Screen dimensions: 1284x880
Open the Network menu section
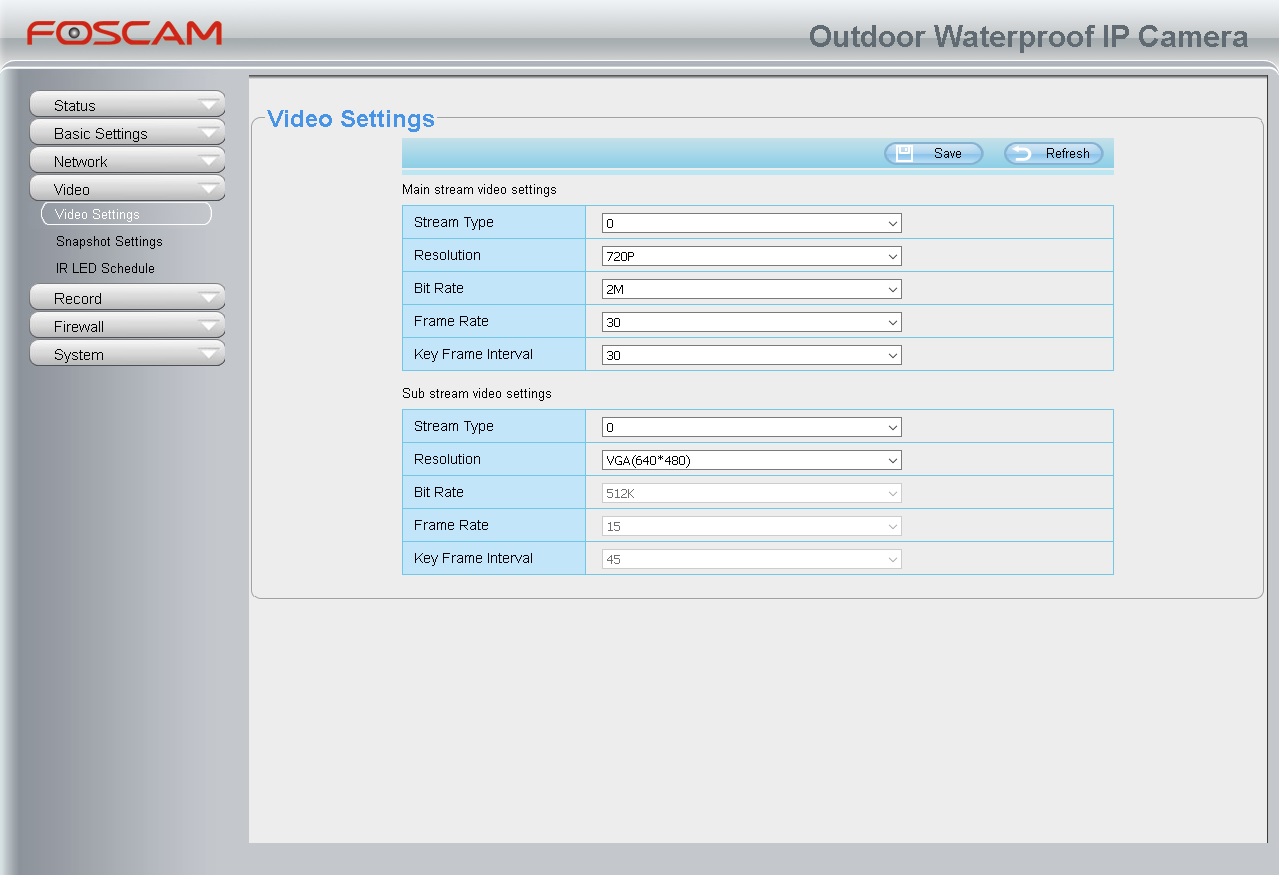(126, 161)
